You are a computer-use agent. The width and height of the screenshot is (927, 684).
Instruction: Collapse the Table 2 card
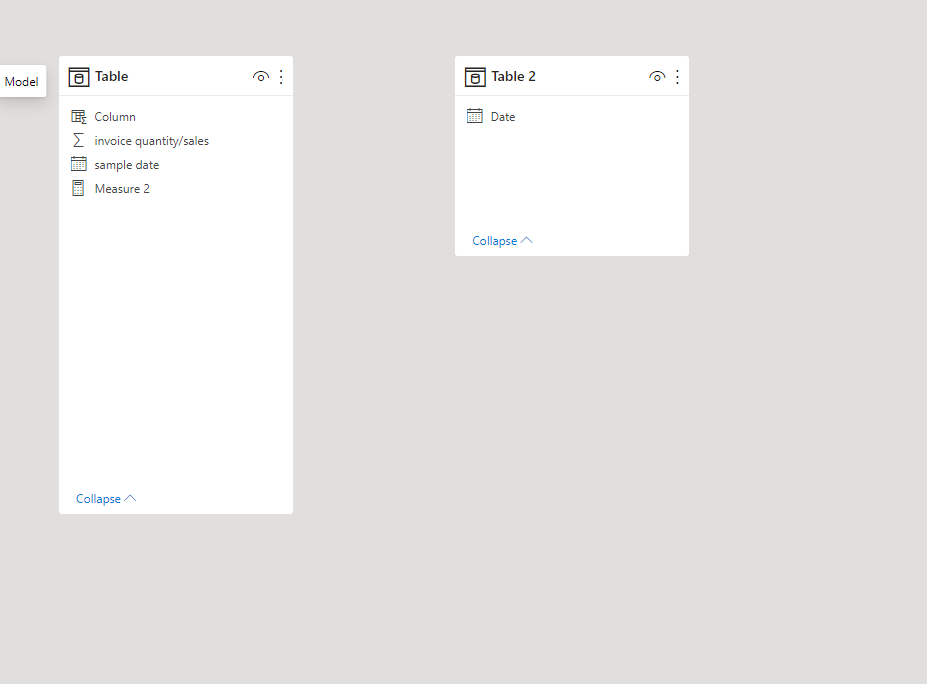click(x=502, y=241)
